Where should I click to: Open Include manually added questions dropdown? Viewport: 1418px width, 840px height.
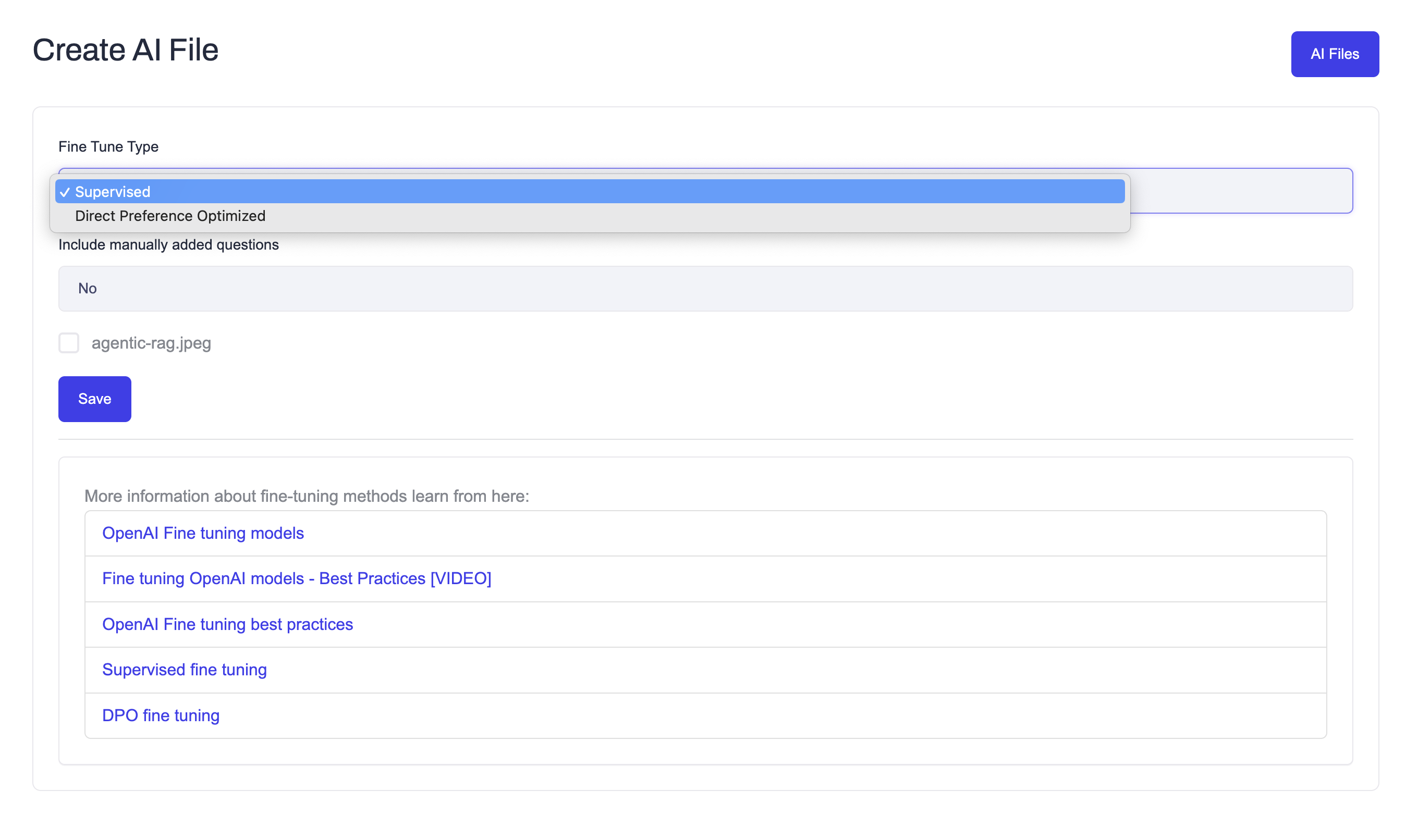click(705, 289)
